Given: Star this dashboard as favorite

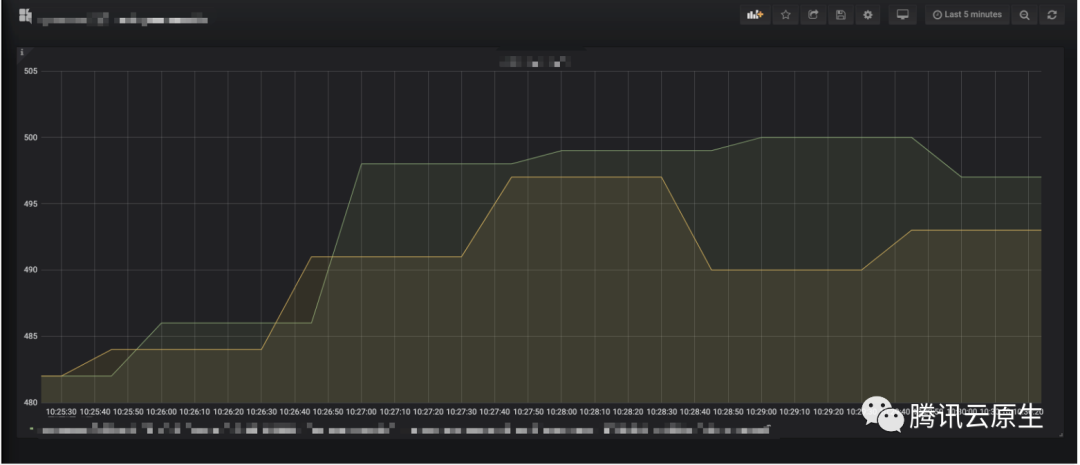Looking at the screenshot, I should tap(786, 15).
